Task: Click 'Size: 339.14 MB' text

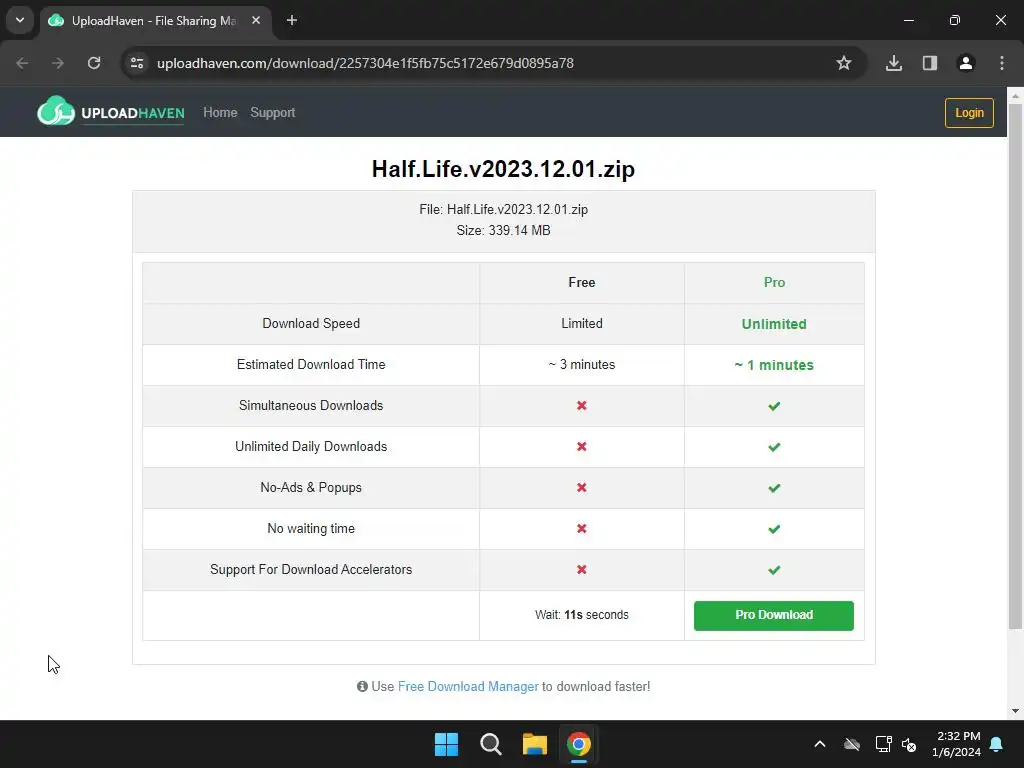Action: pyautogui.click(x=504, y=231)
